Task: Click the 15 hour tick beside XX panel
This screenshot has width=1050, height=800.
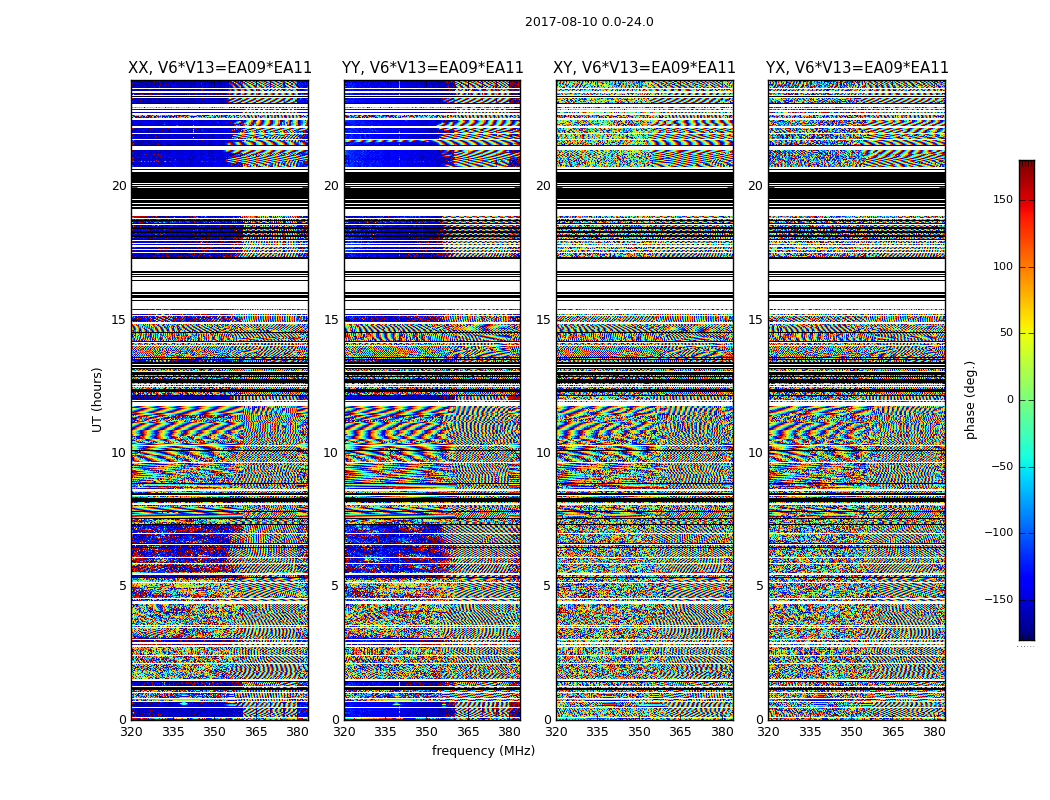Action: click(119, 320)
